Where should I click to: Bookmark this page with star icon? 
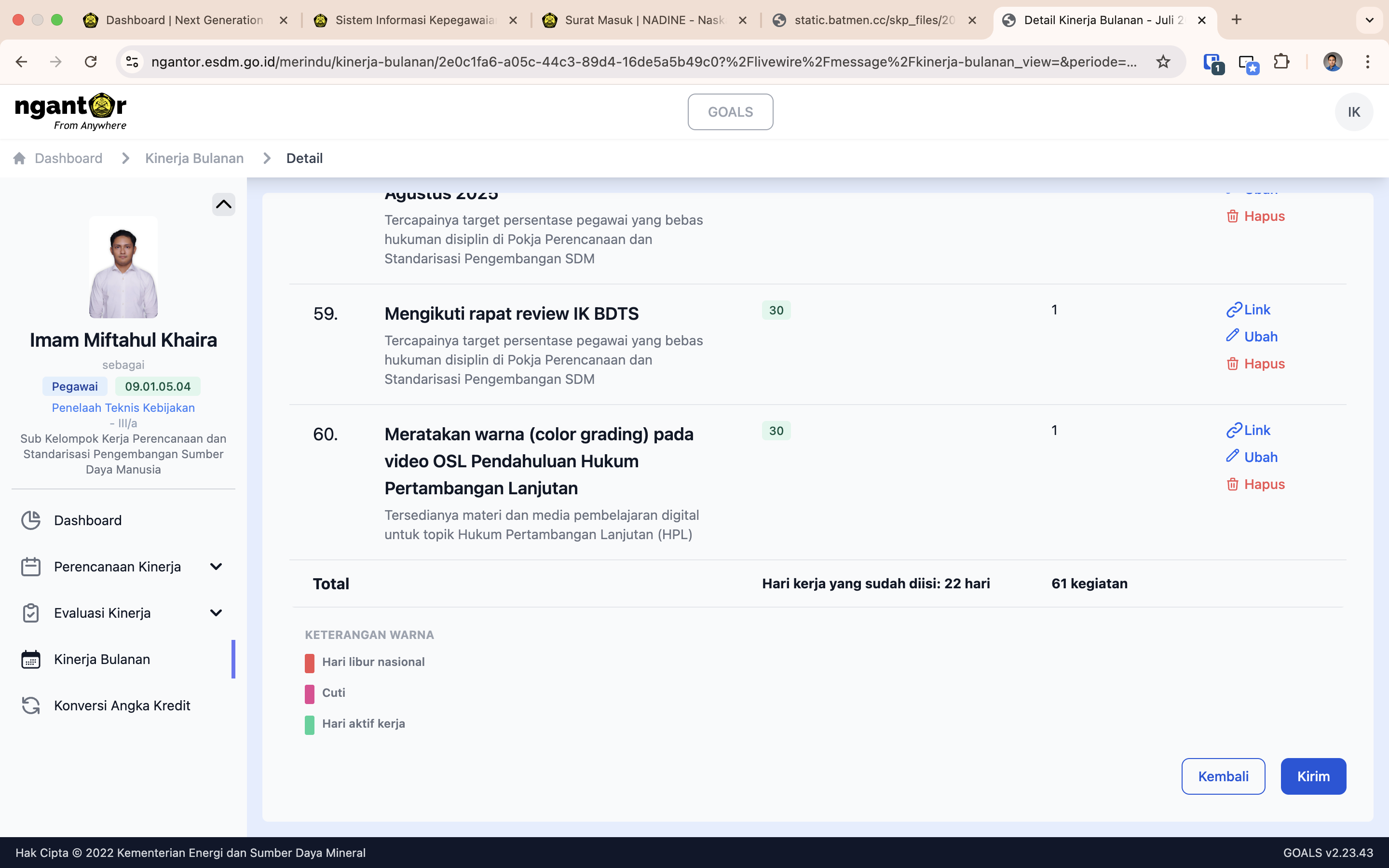1163,61
